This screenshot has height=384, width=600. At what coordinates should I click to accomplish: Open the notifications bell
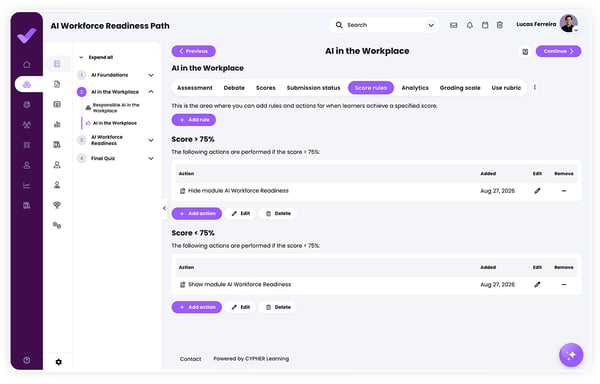470,25
